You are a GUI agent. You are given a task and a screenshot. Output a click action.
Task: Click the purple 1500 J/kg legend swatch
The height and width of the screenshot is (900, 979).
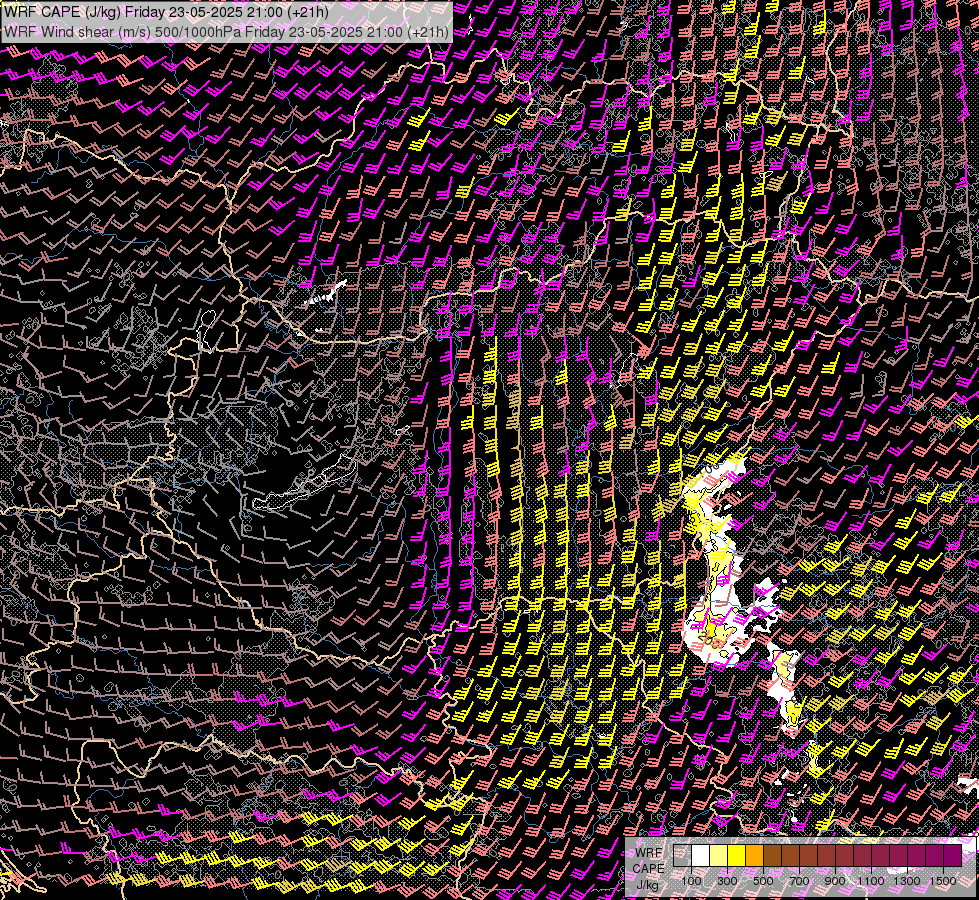point(953,855)
